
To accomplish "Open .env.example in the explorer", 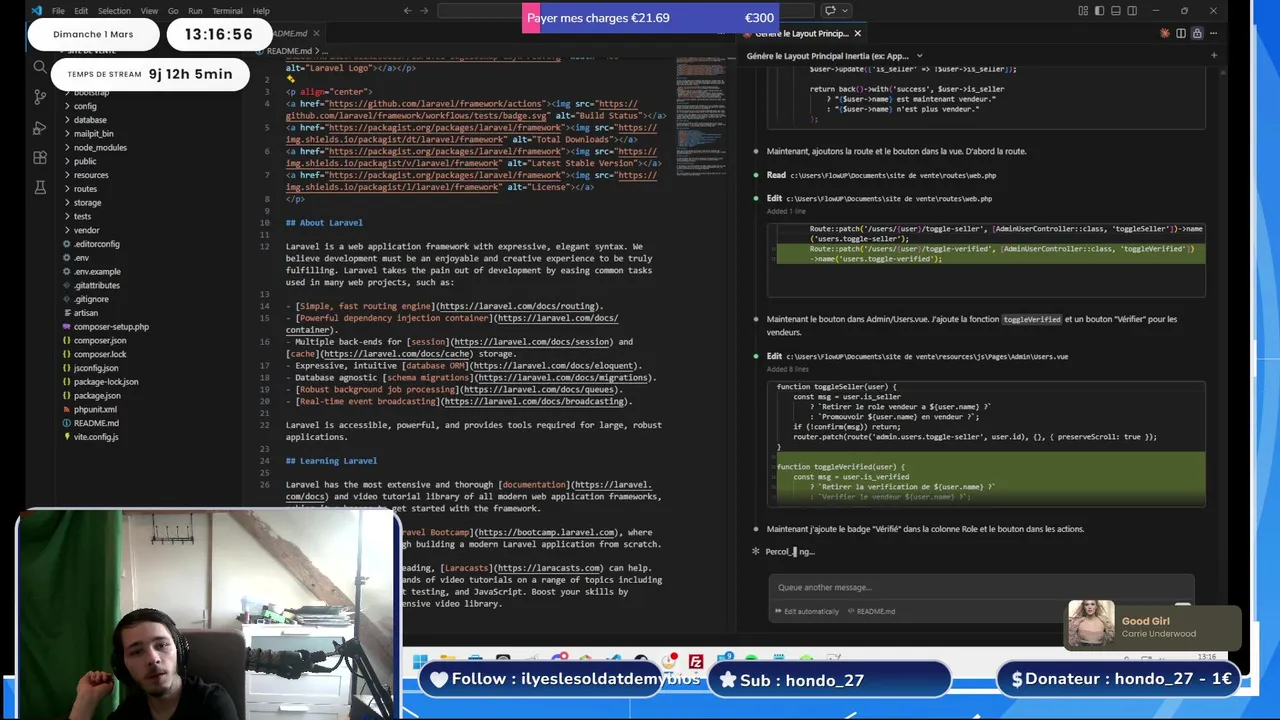I will [97, 272].
